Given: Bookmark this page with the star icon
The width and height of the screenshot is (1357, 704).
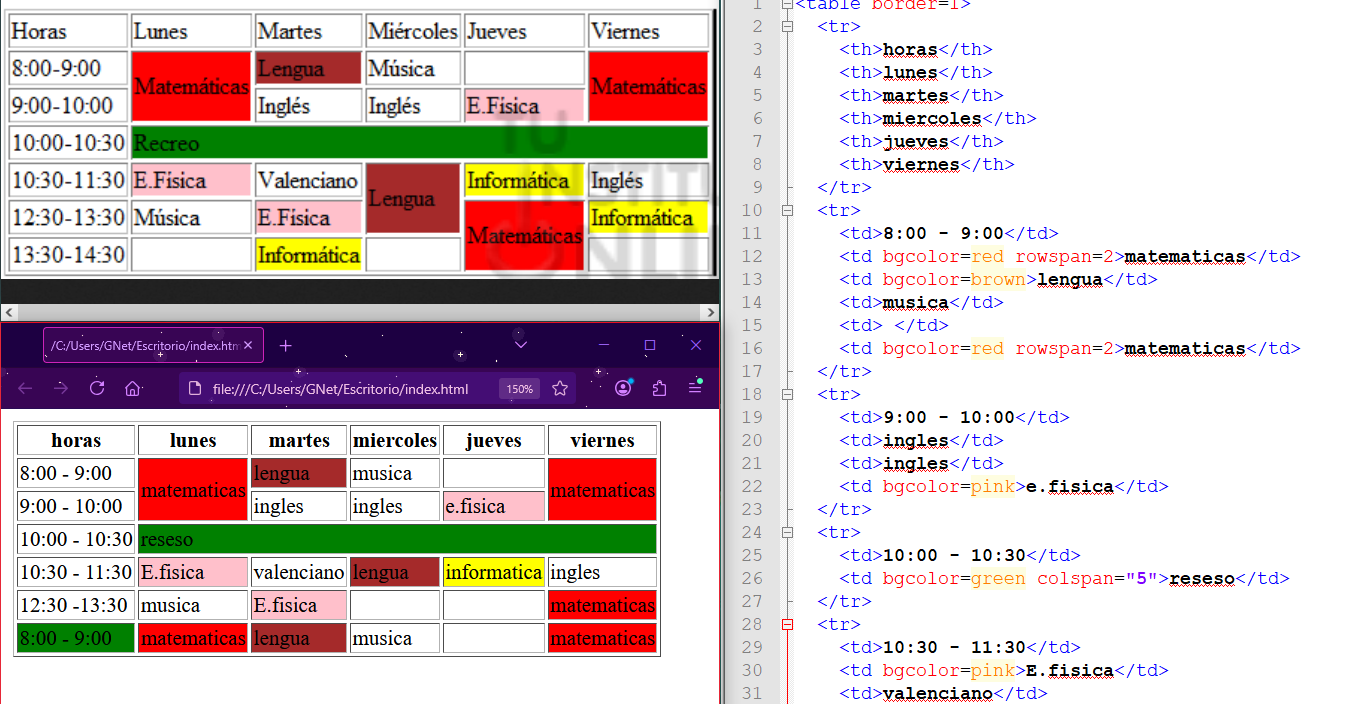Looking at the screenshot, I should pyautogui.click(x=560, y=388).
